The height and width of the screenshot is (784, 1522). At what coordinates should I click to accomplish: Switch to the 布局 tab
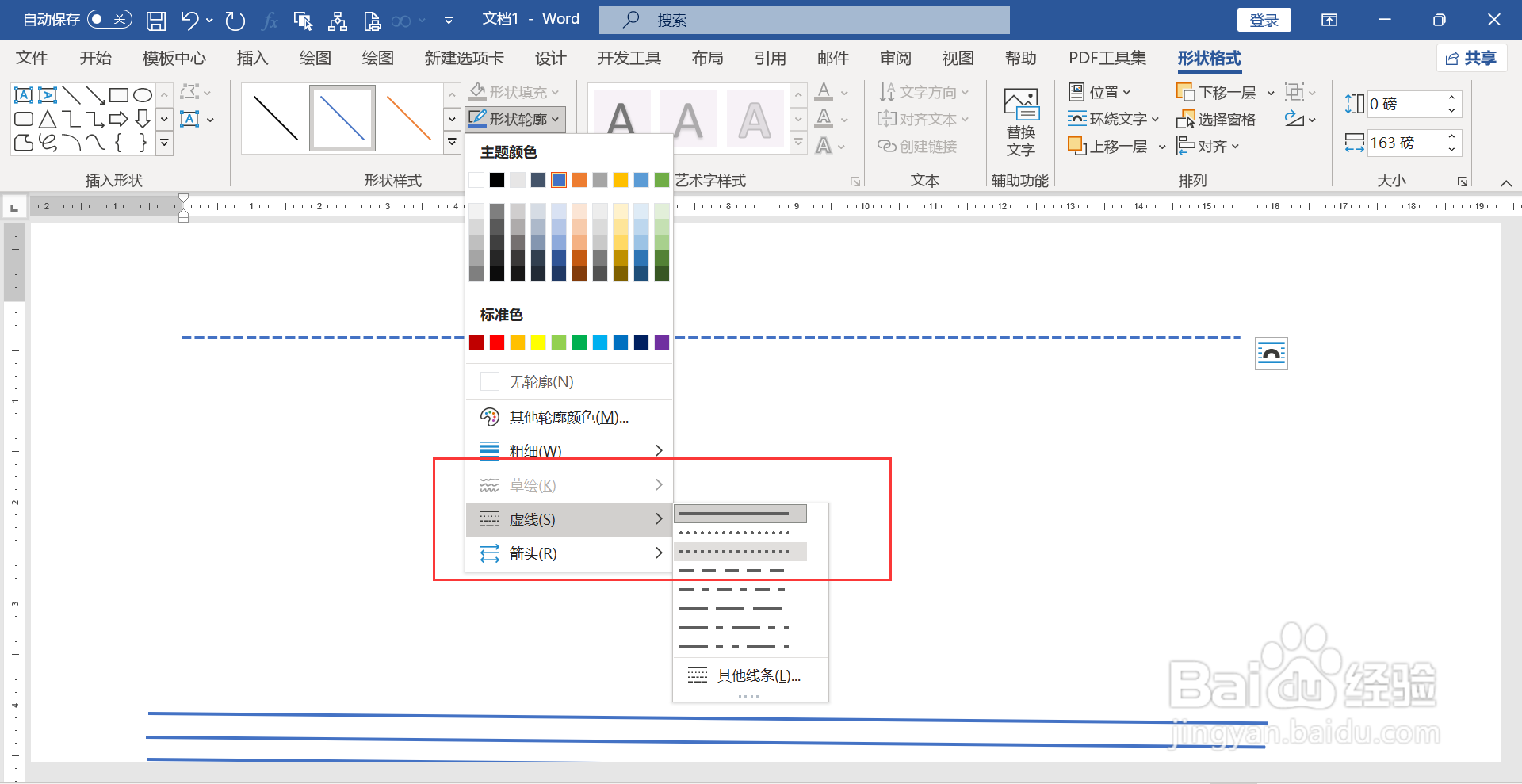pyautogui.click(x=707, y=58)
